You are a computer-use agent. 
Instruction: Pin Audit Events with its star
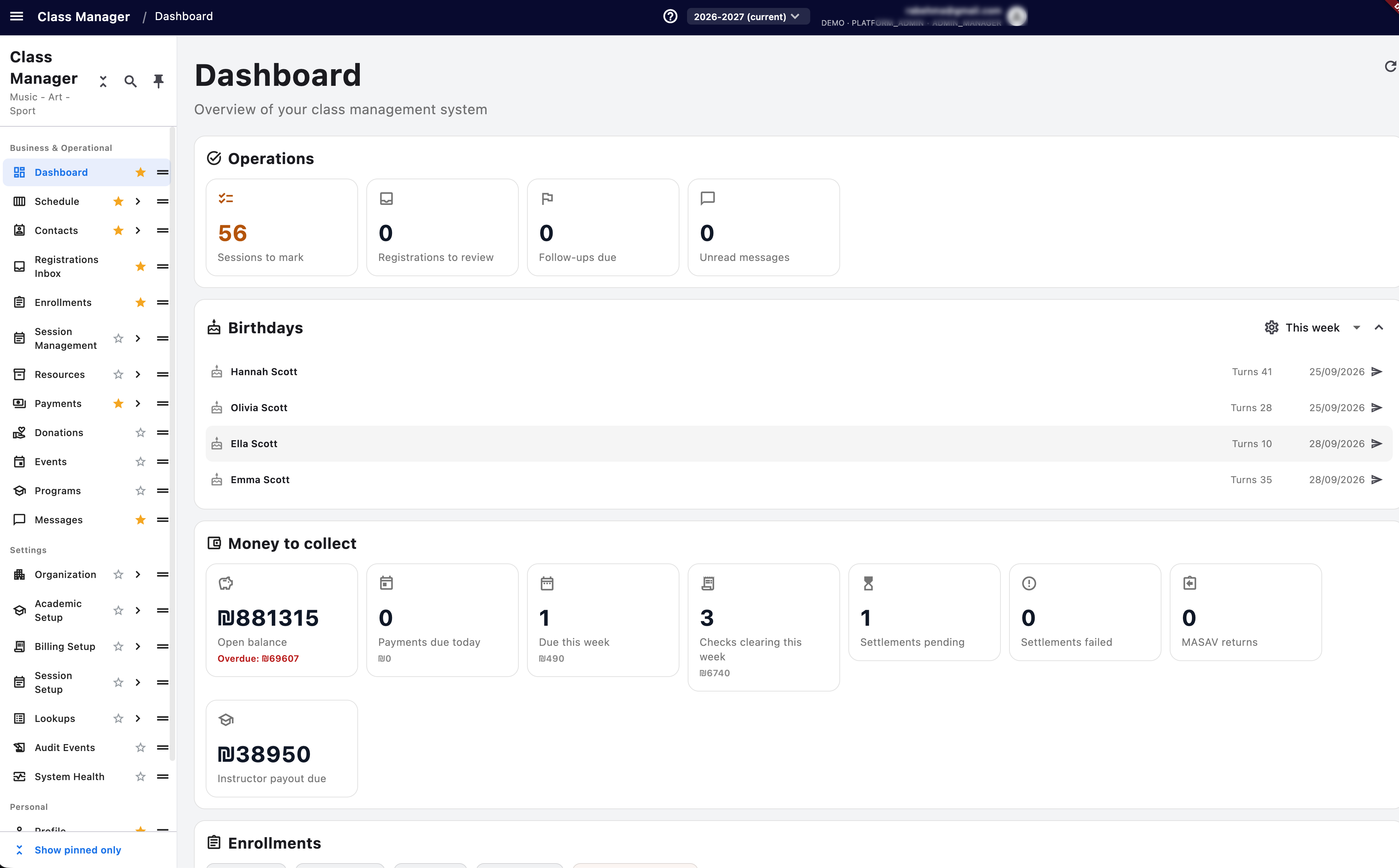pyautogui.click(x=141, y=748)
